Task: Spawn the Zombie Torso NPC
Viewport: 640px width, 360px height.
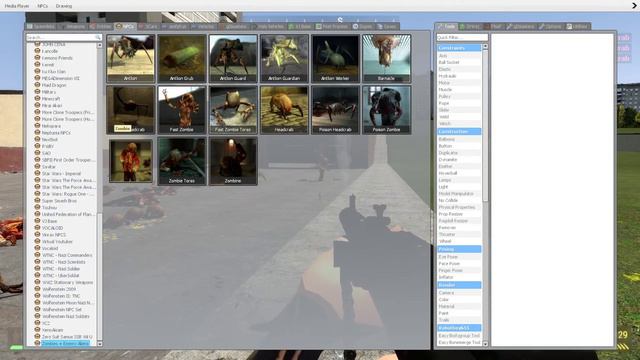Action: pos(182,161)
